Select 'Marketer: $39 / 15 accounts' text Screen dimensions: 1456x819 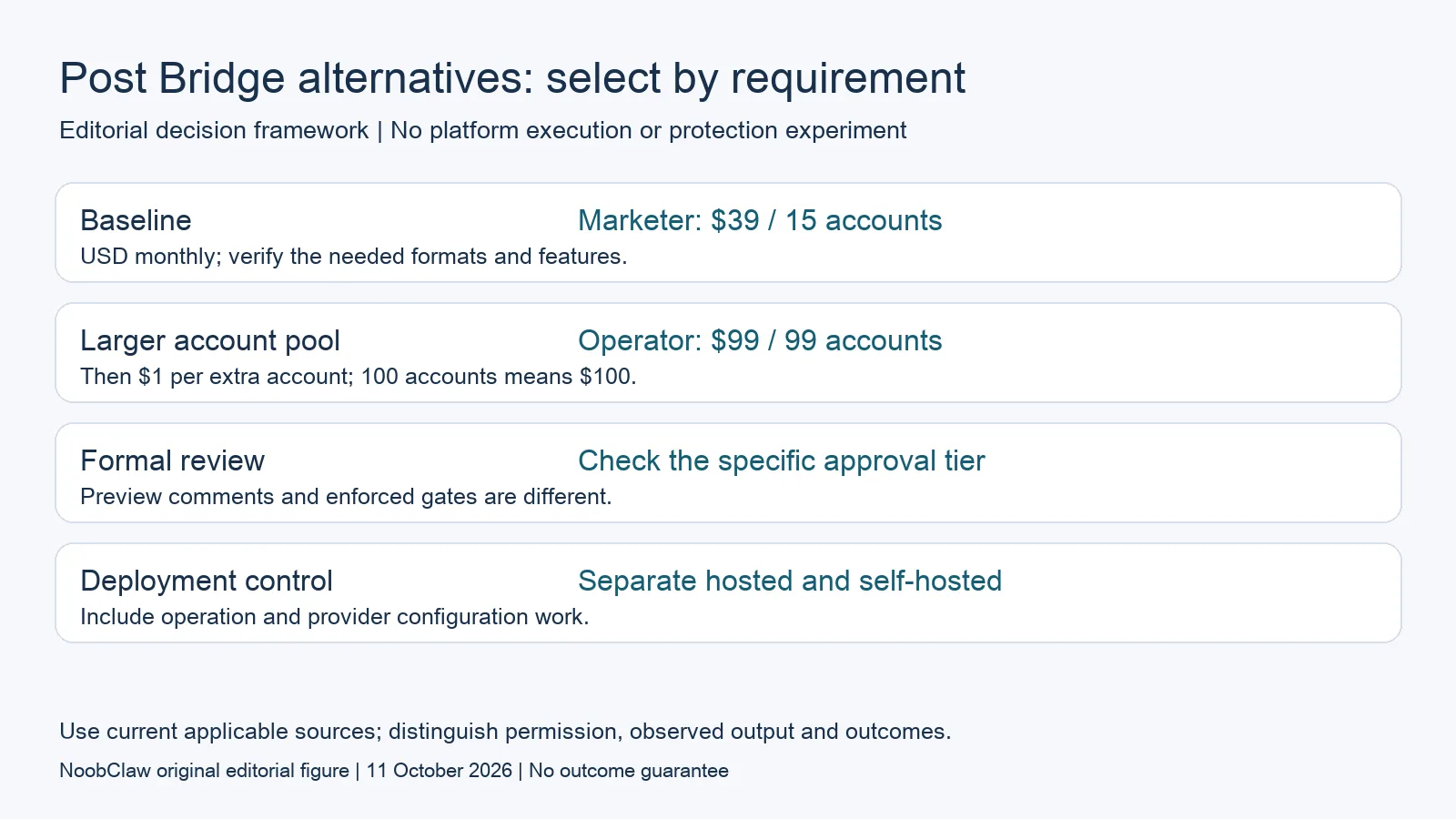(x=760, y=220)
